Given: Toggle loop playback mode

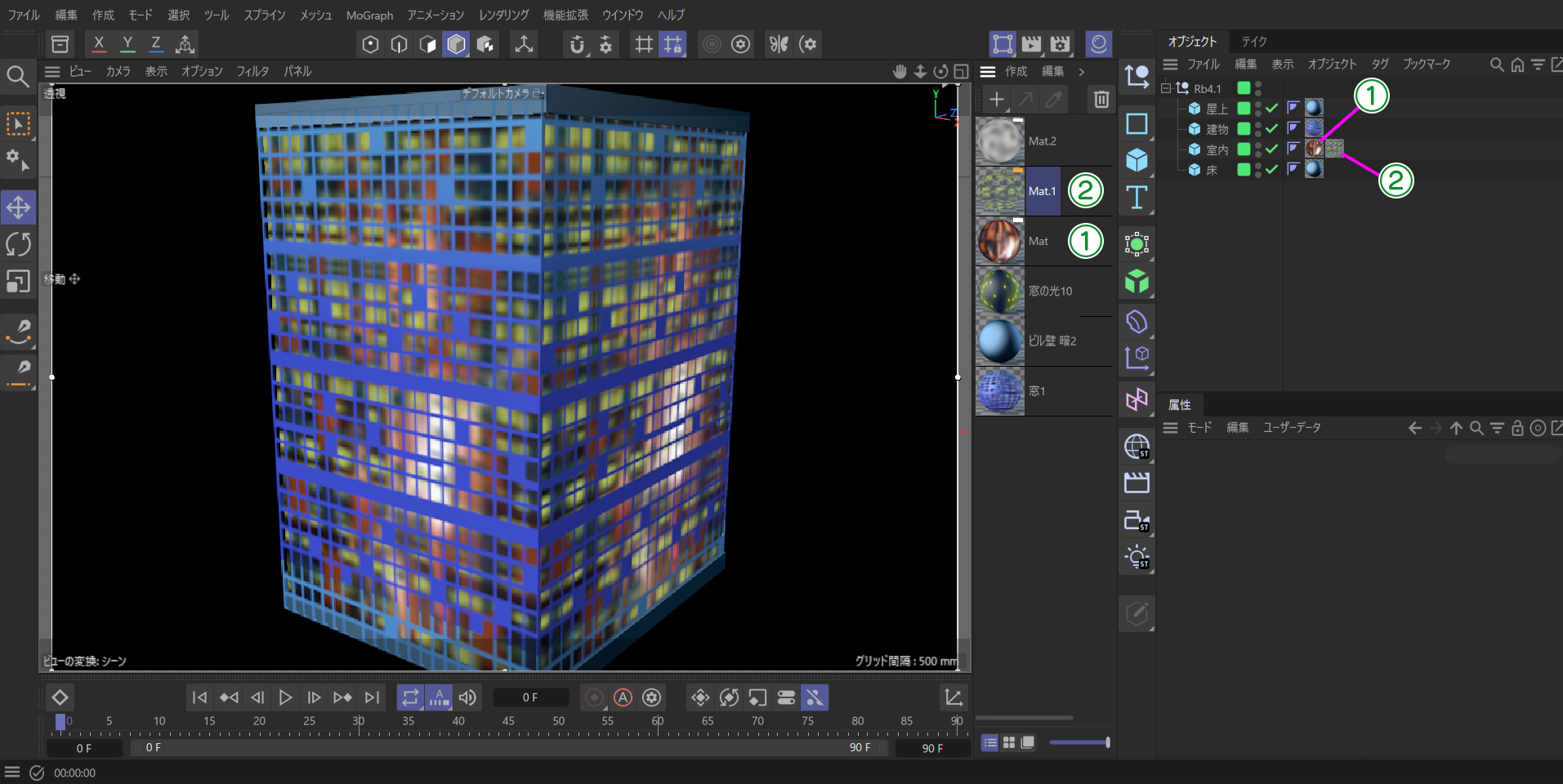Looking at the screenshot, I should [410, 697].
